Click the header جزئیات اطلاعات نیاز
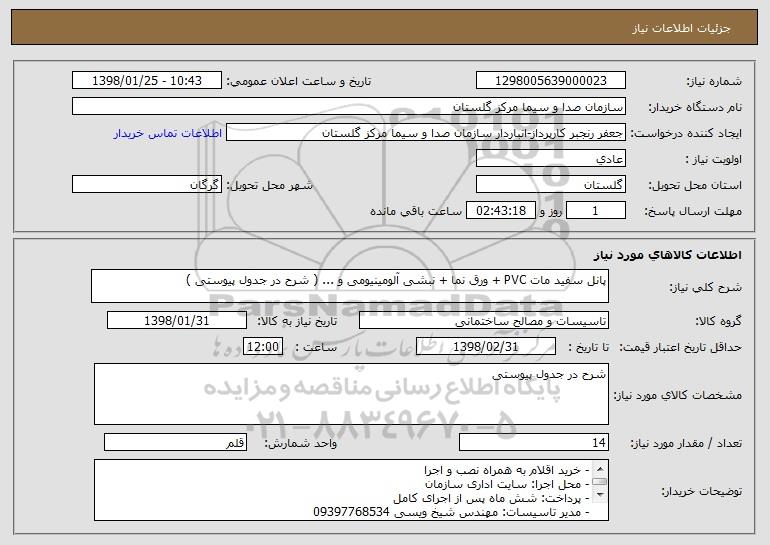This screenshot has width=770, height=545. click(x=681, y=28)
